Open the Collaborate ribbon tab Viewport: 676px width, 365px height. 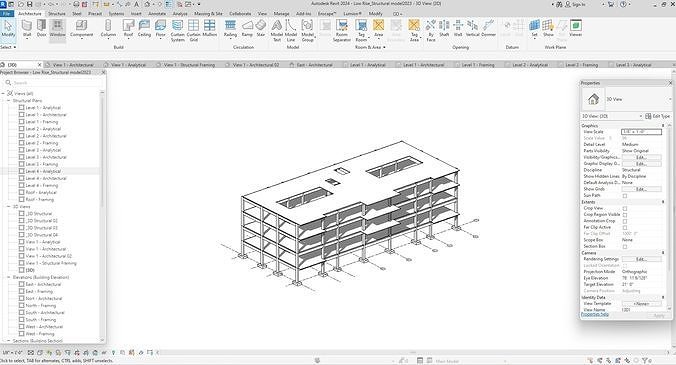pyautogui.click(x=240, y=14)
